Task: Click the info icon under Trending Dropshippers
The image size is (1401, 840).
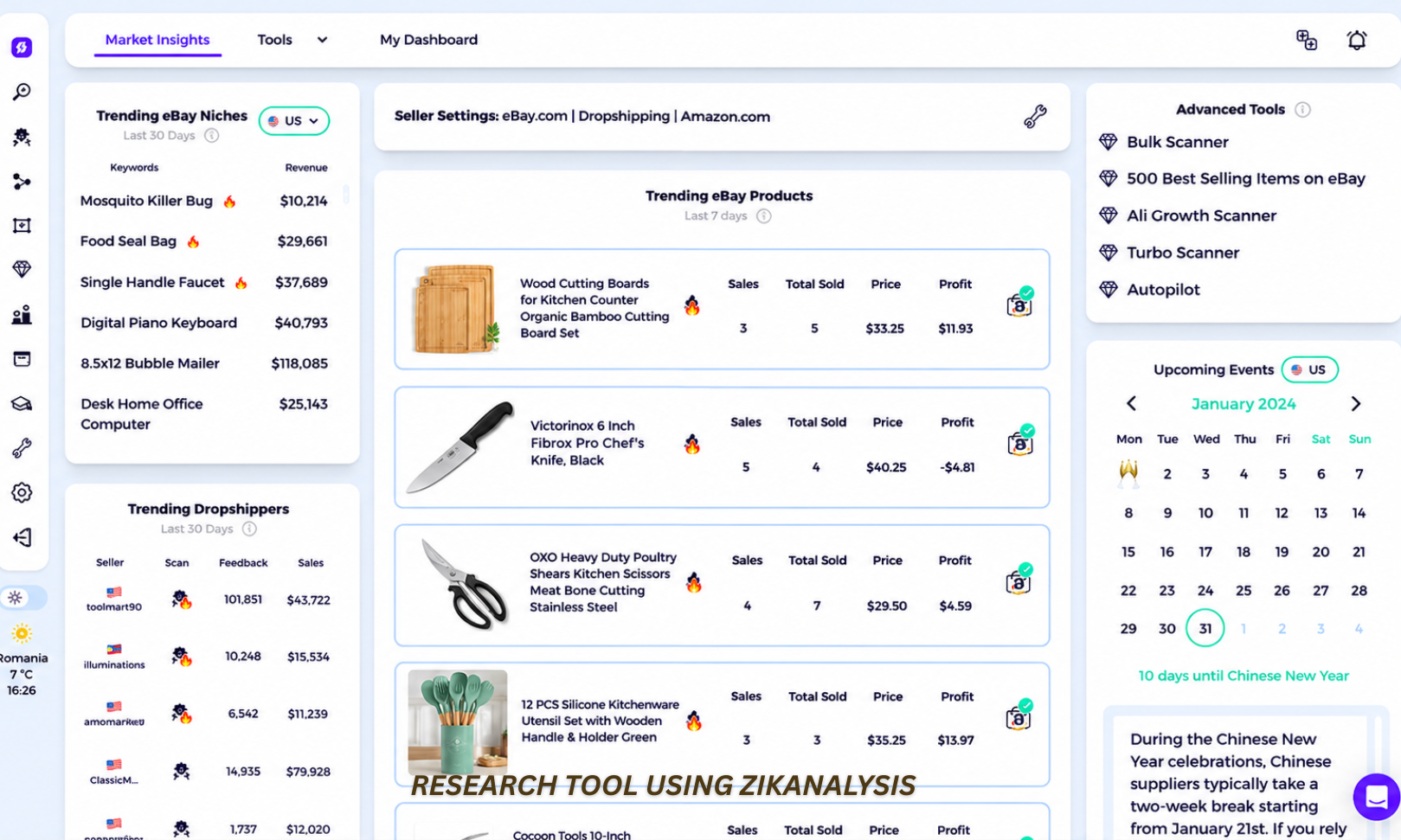Action: click(x=249, y=529)
